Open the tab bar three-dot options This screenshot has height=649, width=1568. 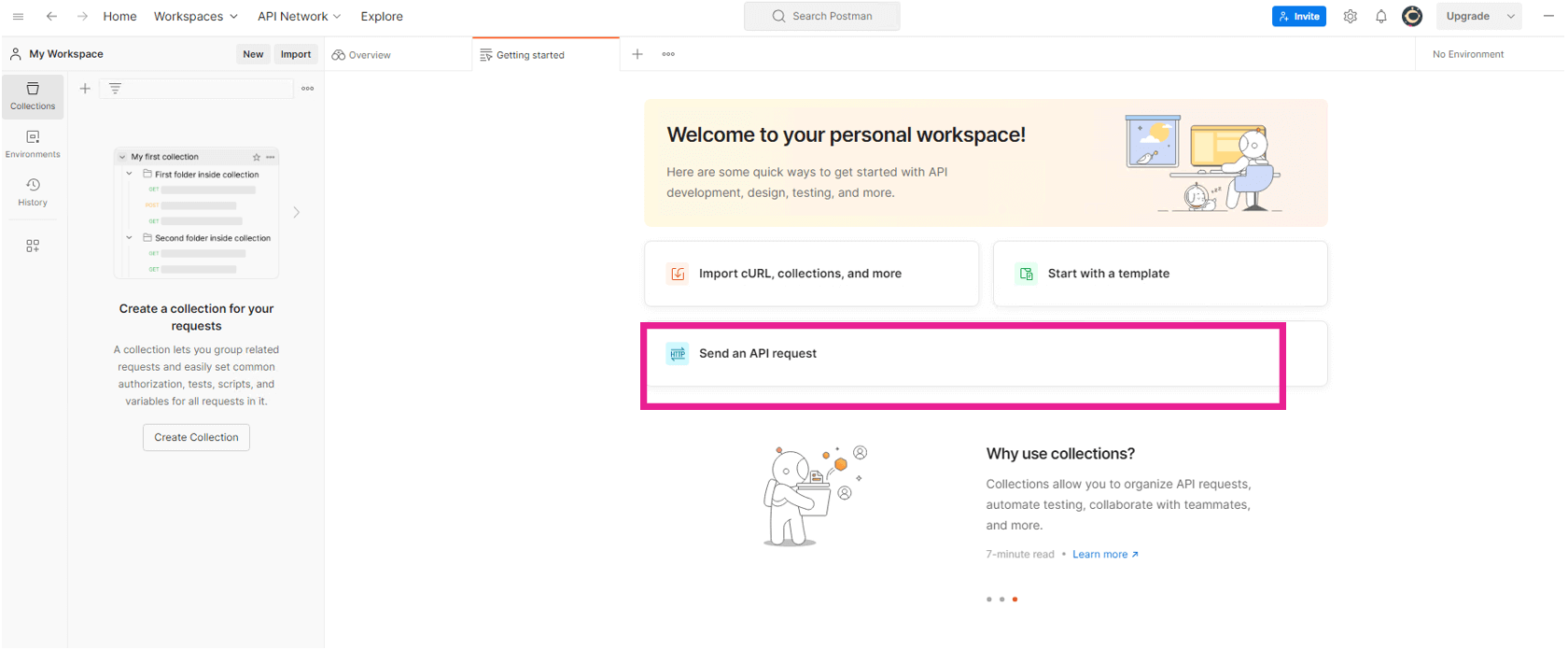click(668, 54)
